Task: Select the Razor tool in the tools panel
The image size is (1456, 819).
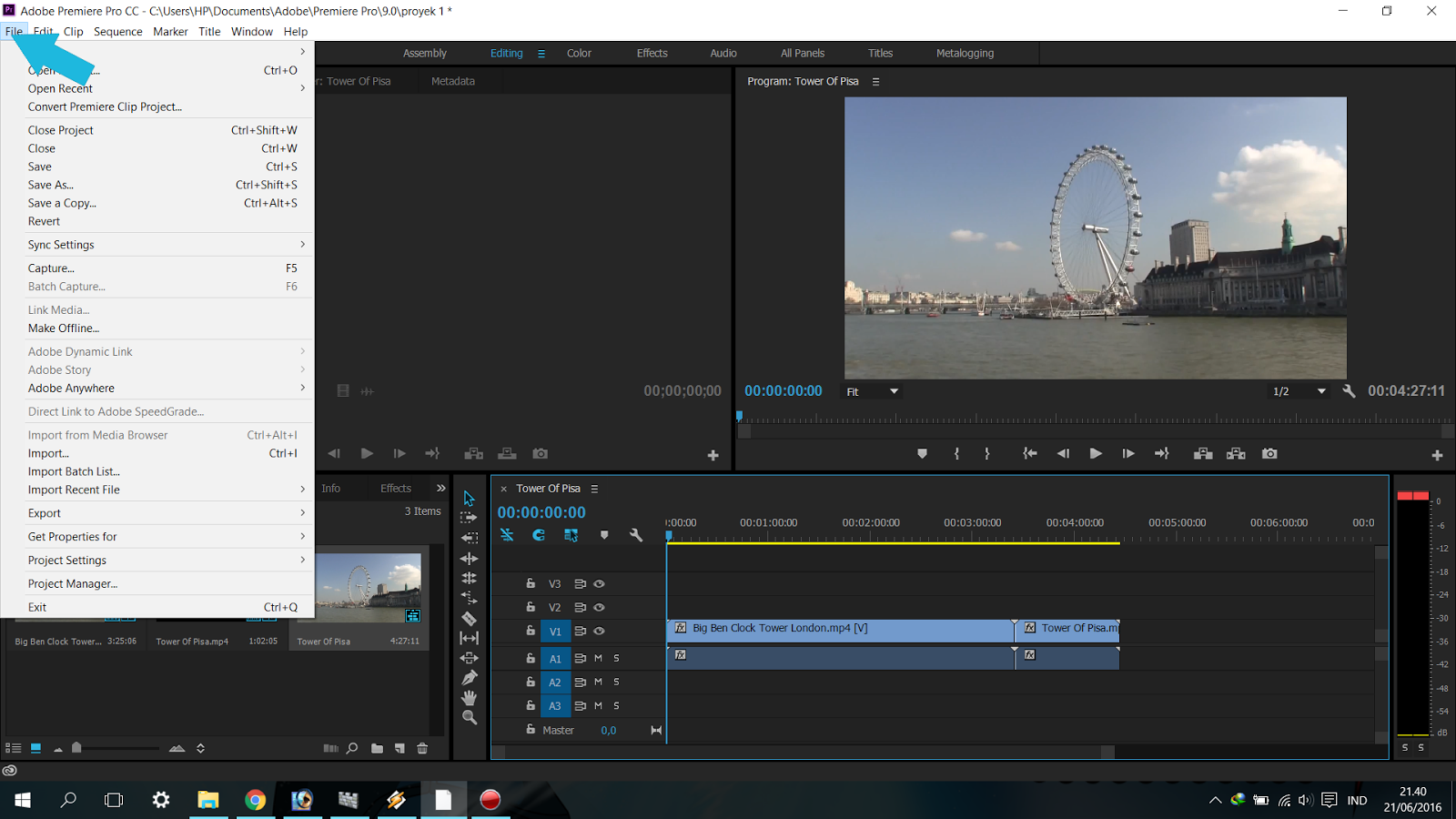Action: coord(469,618)
